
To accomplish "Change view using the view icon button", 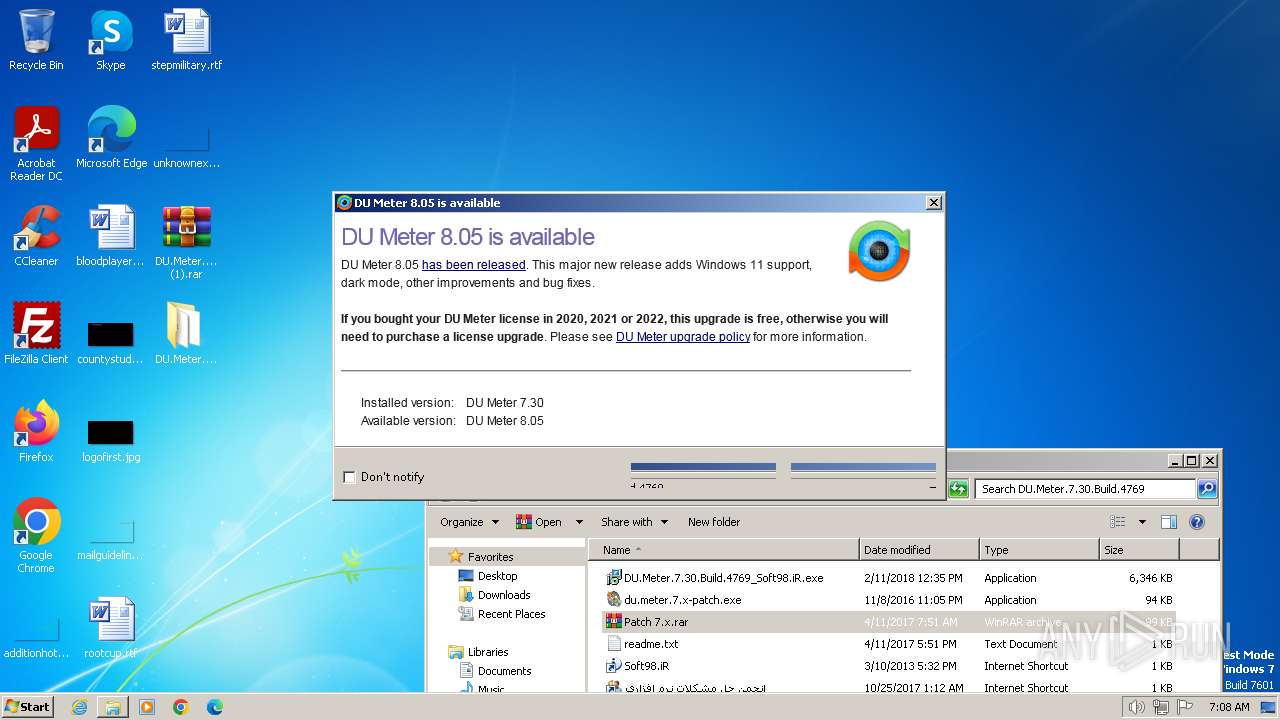I will coord(1118,522).
